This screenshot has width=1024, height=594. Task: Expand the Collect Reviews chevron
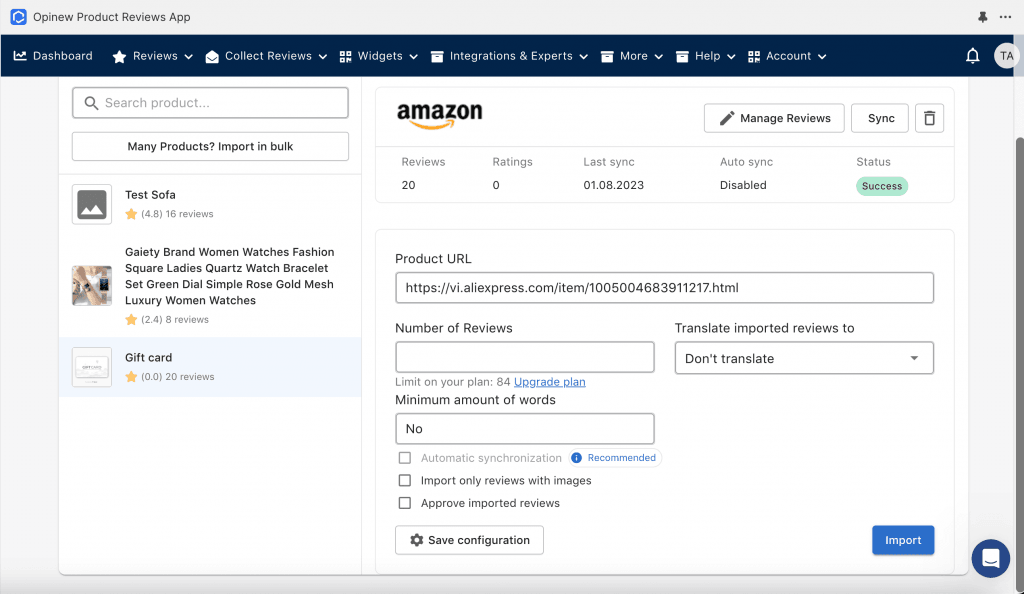(323, 57)
